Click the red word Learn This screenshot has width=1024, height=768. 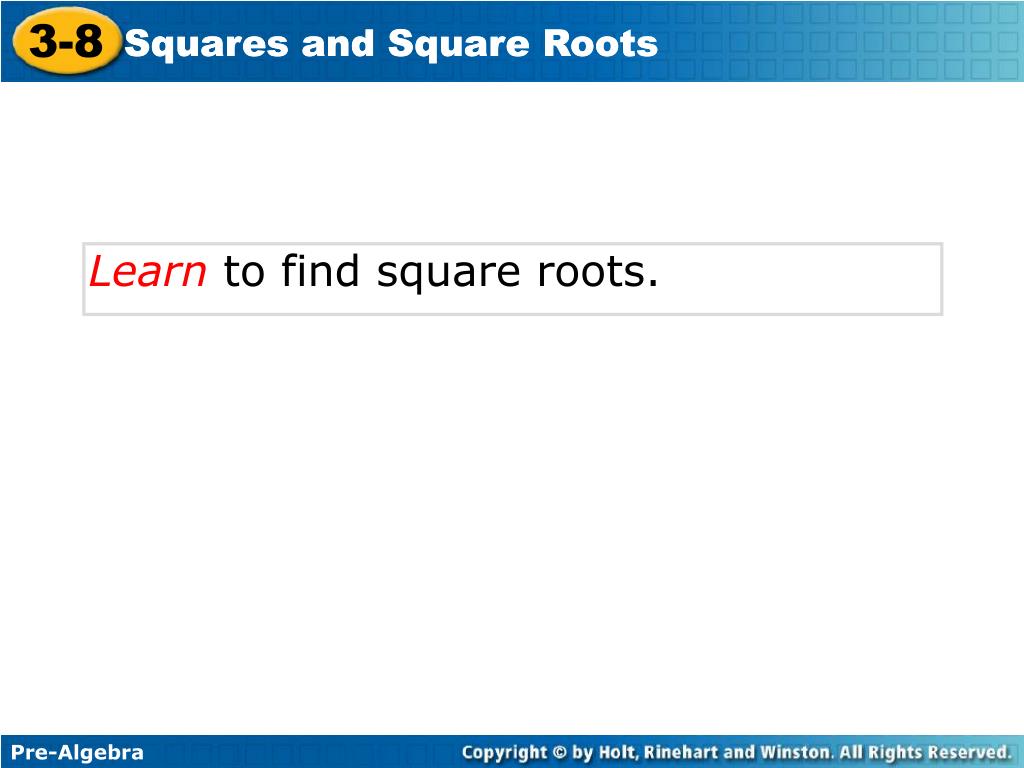tap(148, 271)
